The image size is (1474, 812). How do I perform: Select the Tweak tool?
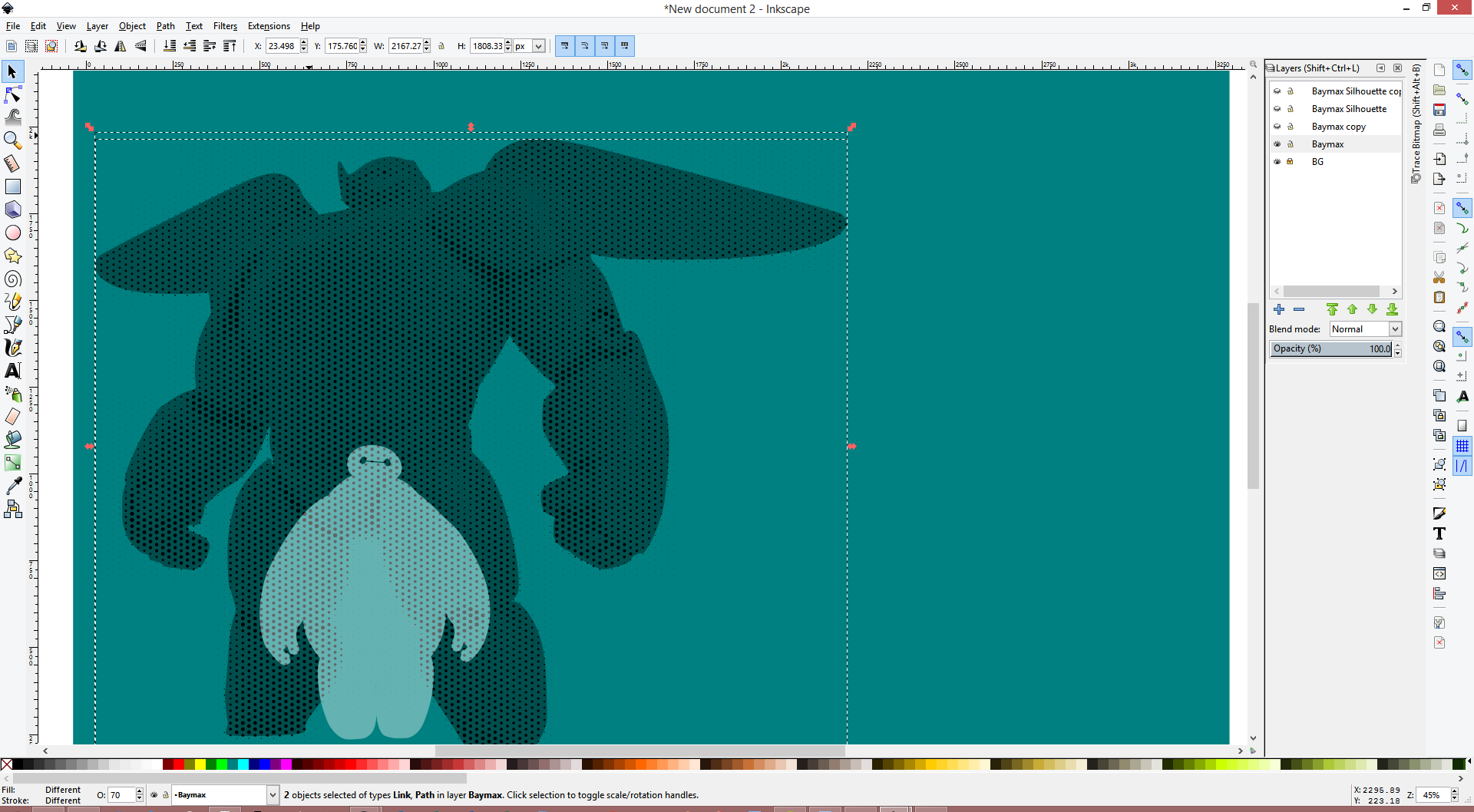pos(12,117)
